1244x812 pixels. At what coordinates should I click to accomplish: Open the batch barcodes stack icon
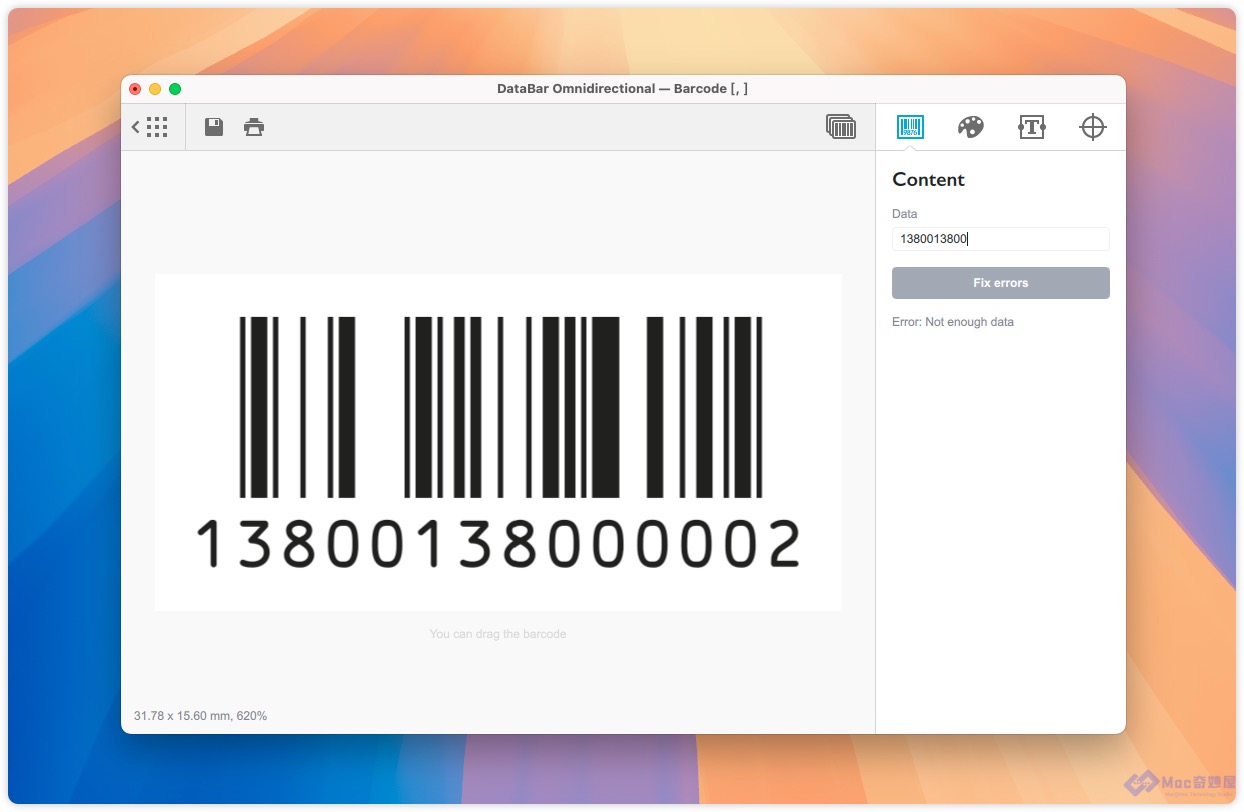tap(841, 126)
